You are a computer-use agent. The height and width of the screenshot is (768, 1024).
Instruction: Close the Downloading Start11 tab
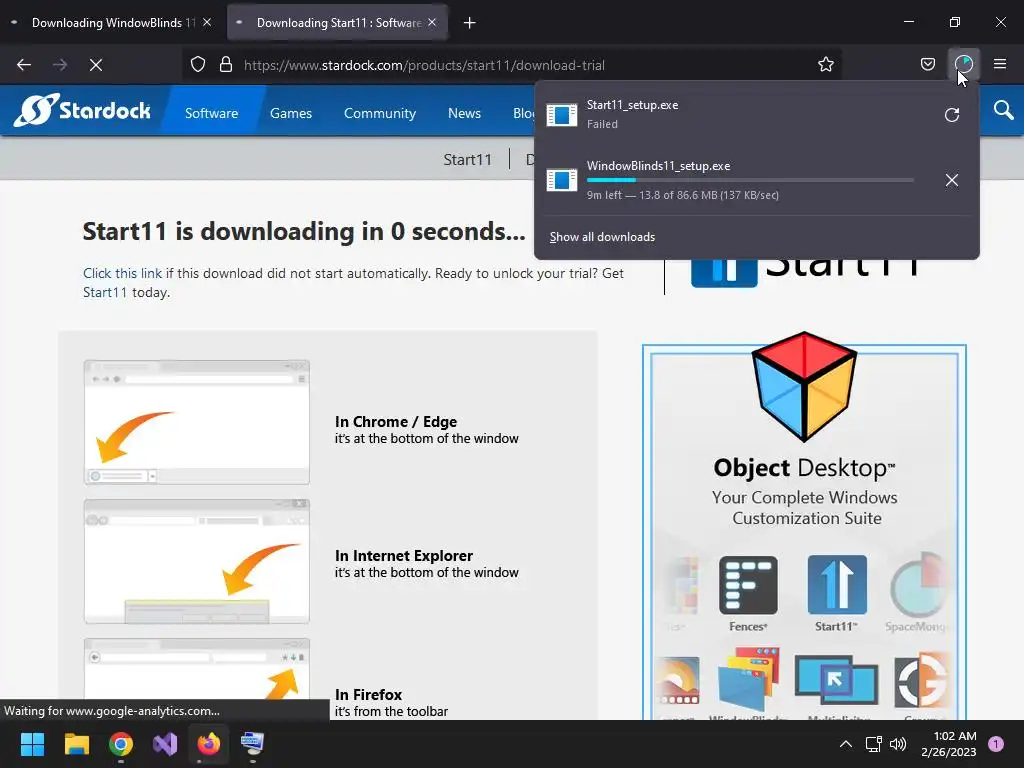pyautogui.click(x=432, y=22)
